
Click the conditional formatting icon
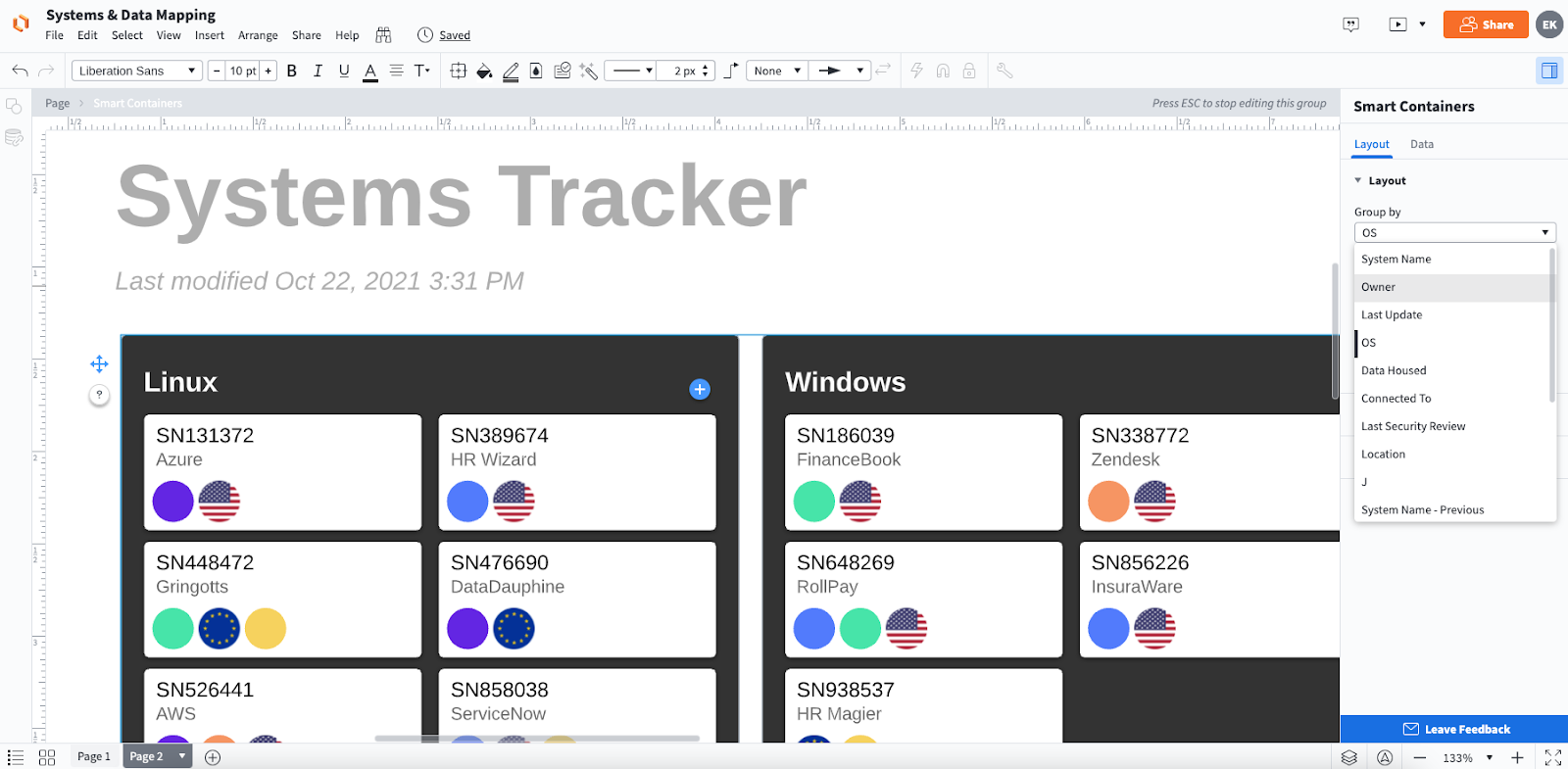point(563,71)
